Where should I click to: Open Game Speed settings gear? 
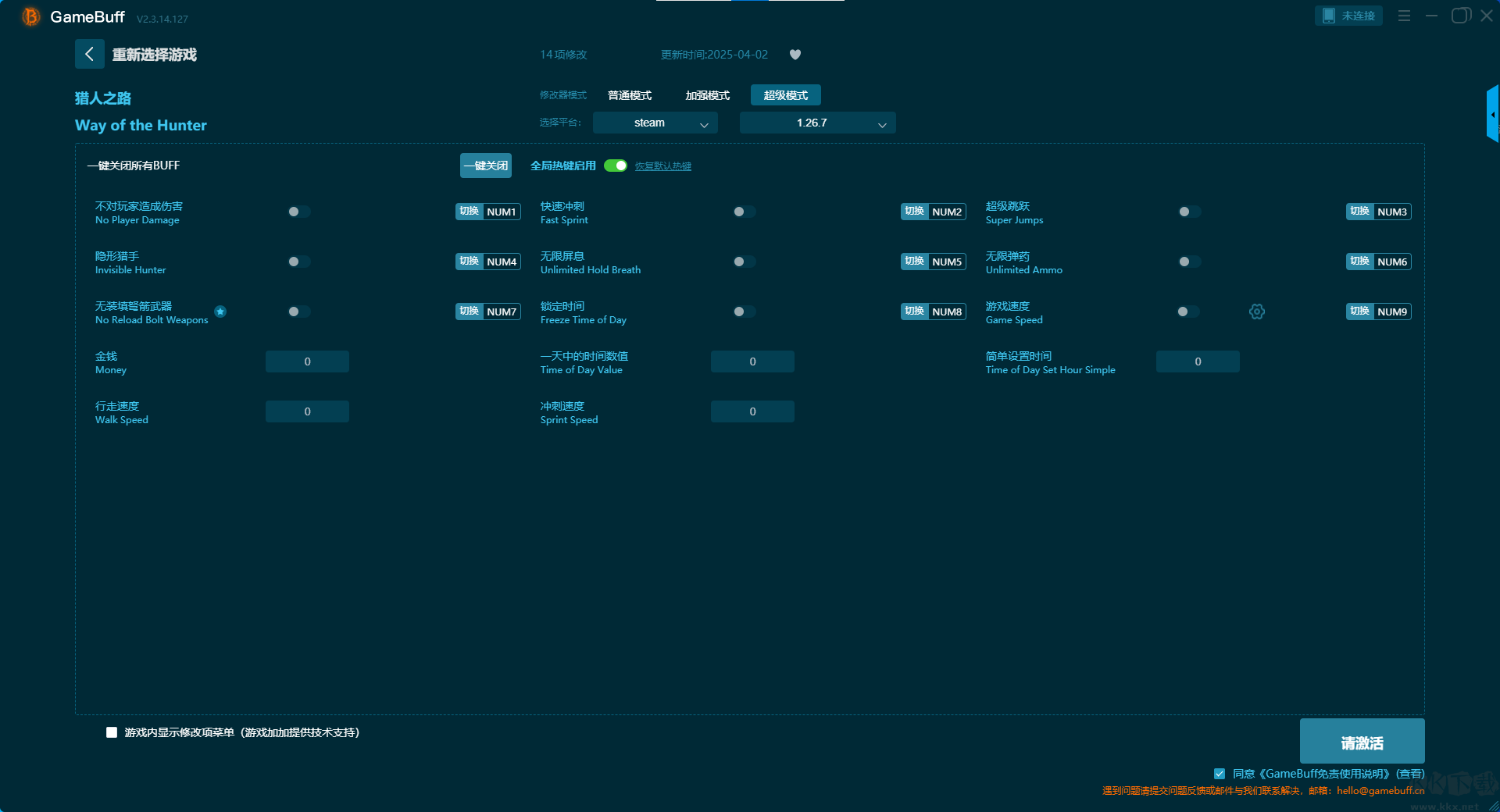[1256, 312]
